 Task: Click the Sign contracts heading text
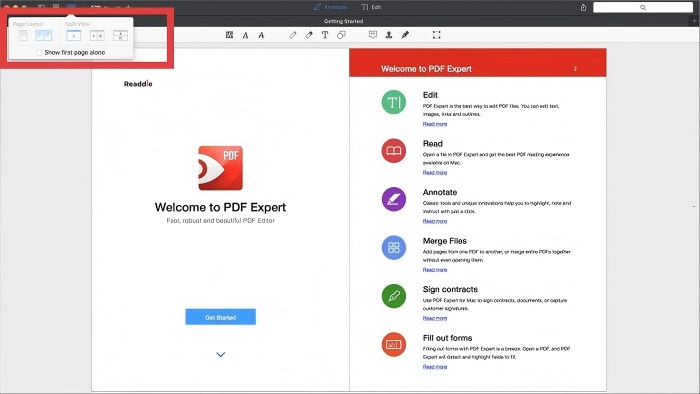click(450, 290)
